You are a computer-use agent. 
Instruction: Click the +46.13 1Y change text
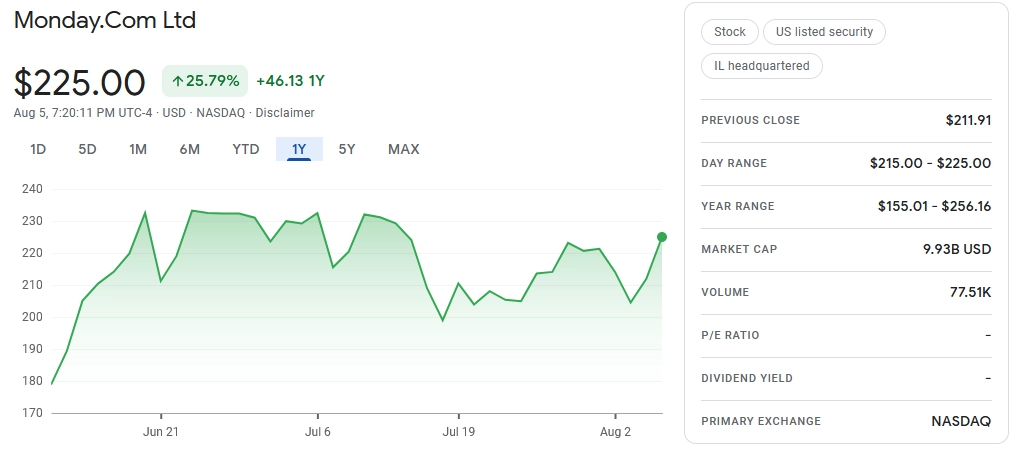[x=290, y=81]
